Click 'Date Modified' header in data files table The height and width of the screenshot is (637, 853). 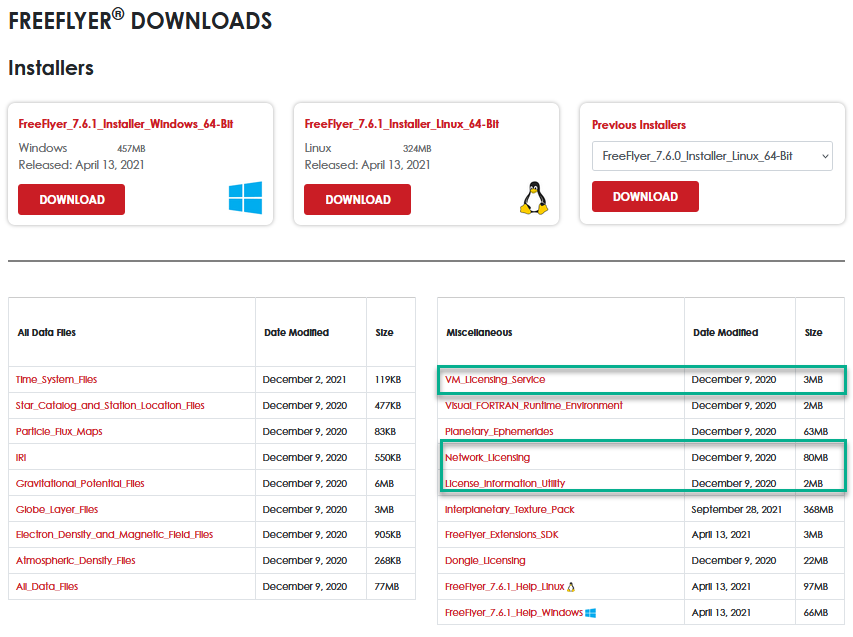coord(296,332)
